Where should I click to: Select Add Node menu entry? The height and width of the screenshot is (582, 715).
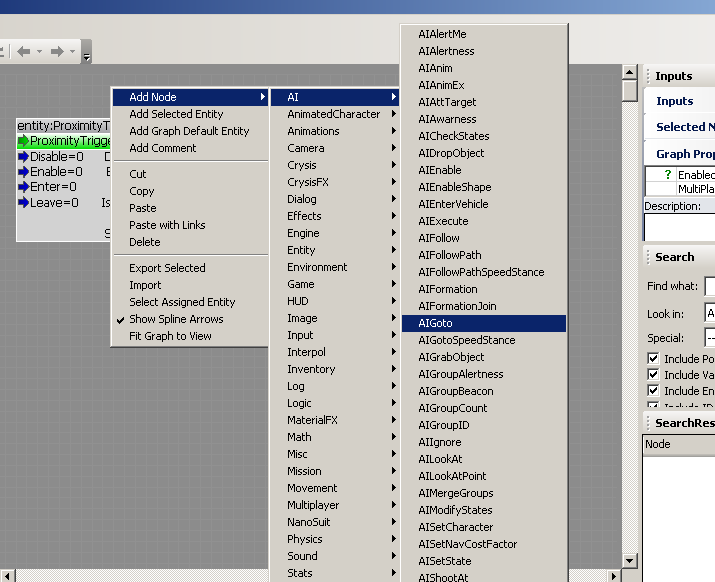click(x=190, y=97)
